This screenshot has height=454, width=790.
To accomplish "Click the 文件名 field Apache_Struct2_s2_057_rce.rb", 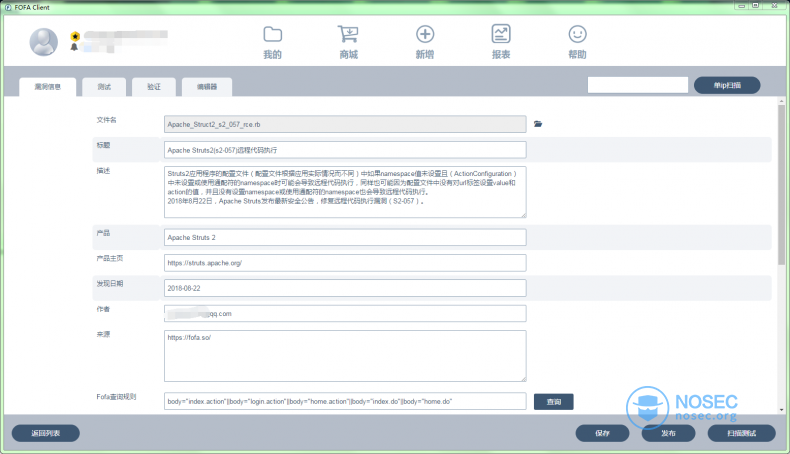I will pyautogui.click(x=345, y=124).
